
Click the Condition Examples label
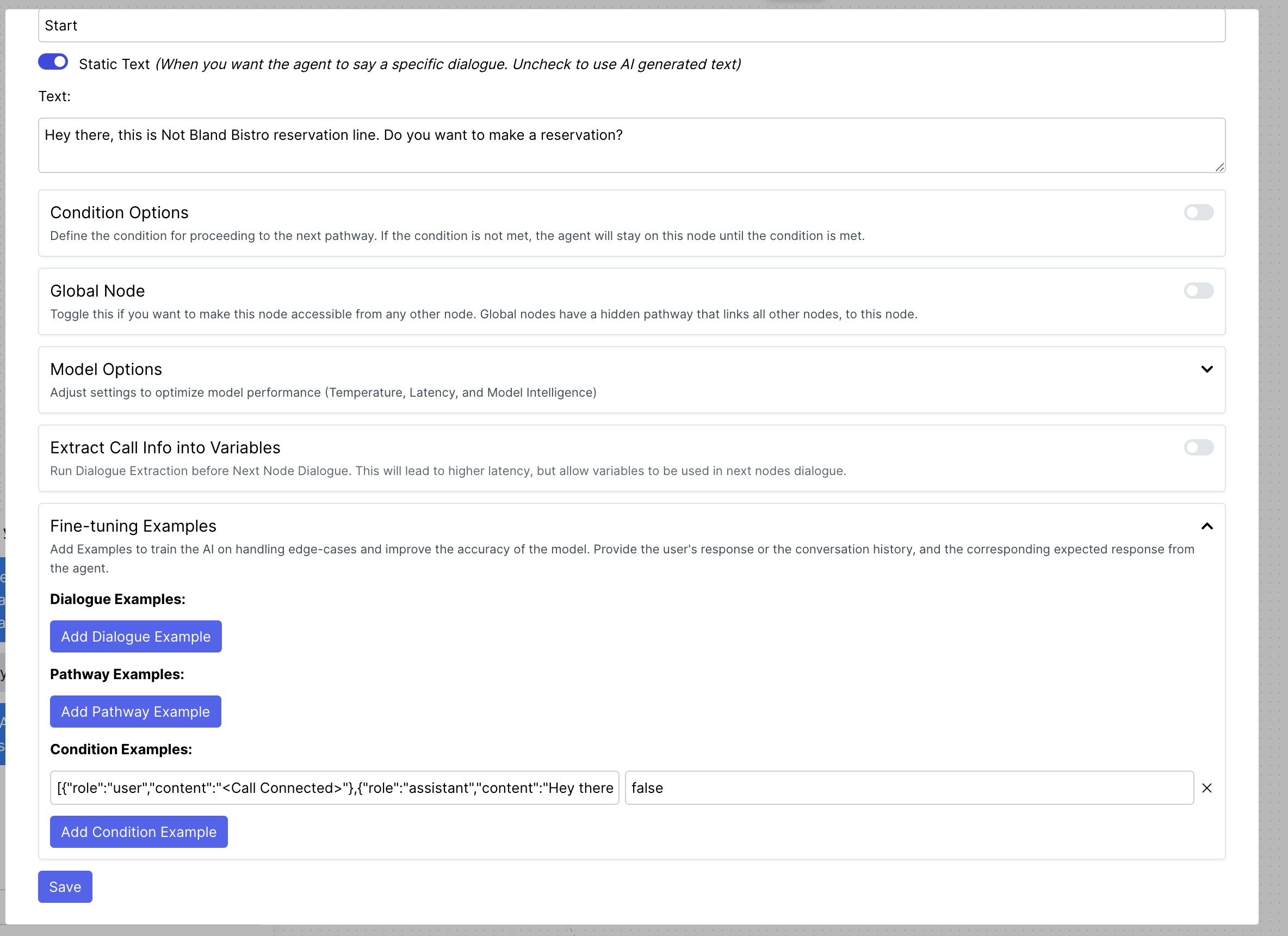point(121,749)
